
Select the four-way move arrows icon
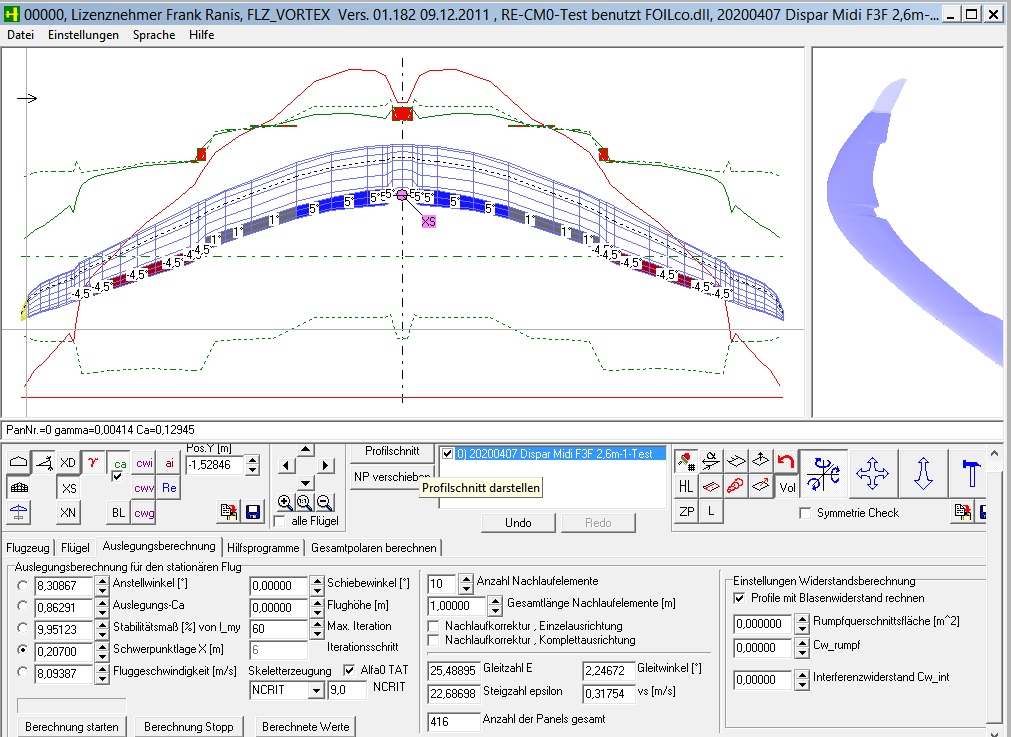(x=873, y=473)
